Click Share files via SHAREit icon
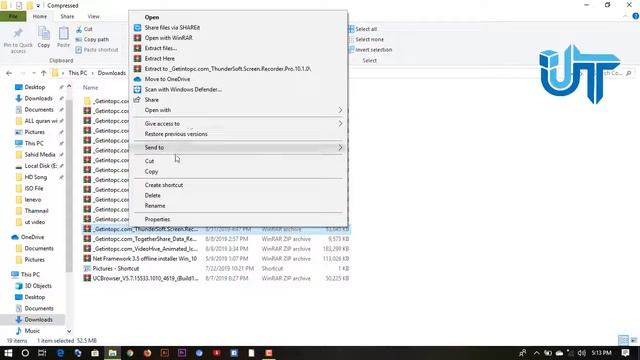 point(138,27)
